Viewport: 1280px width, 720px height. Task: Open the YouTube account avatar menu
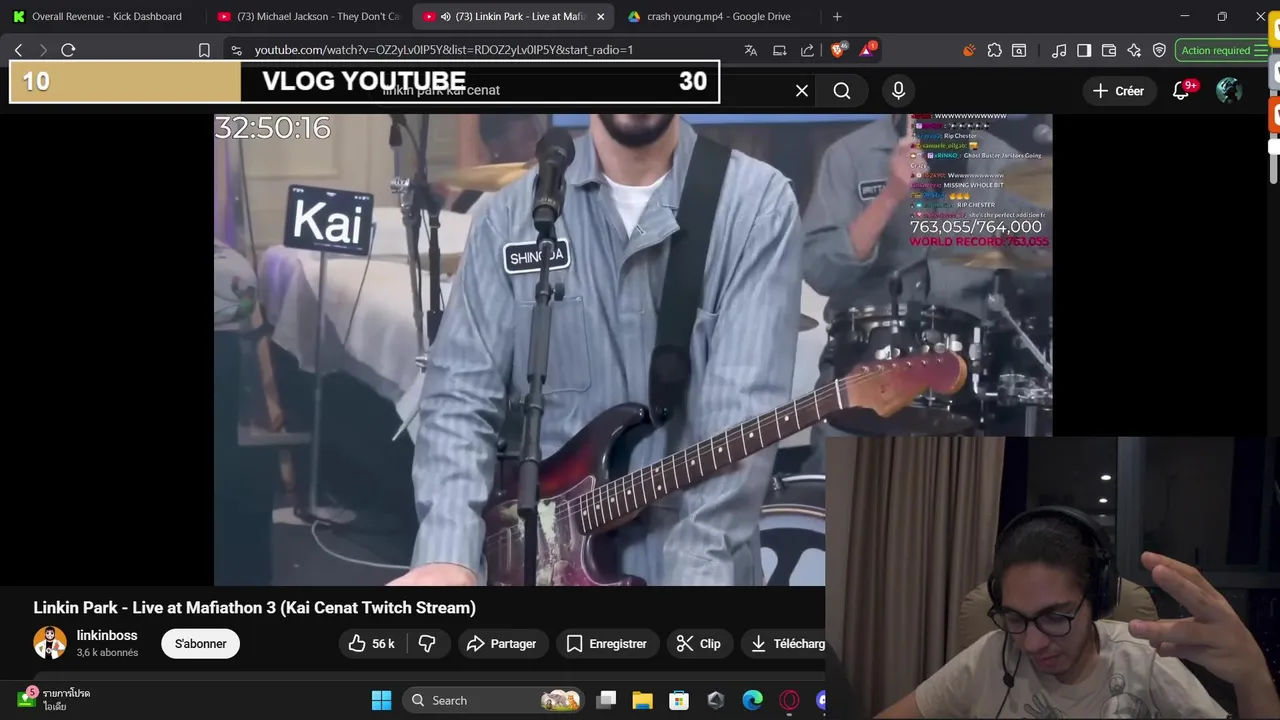[1229, 91]
